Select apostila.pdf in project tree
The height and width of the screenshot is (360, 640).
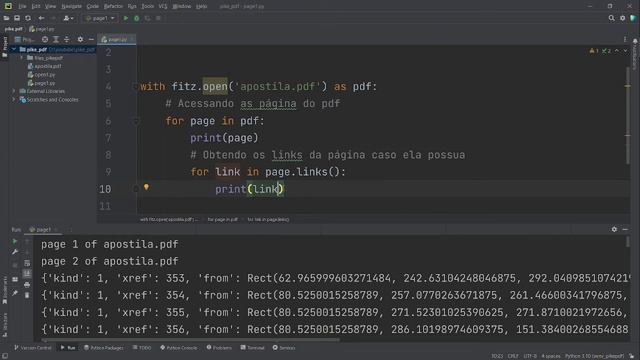click(x=44, y=66)
